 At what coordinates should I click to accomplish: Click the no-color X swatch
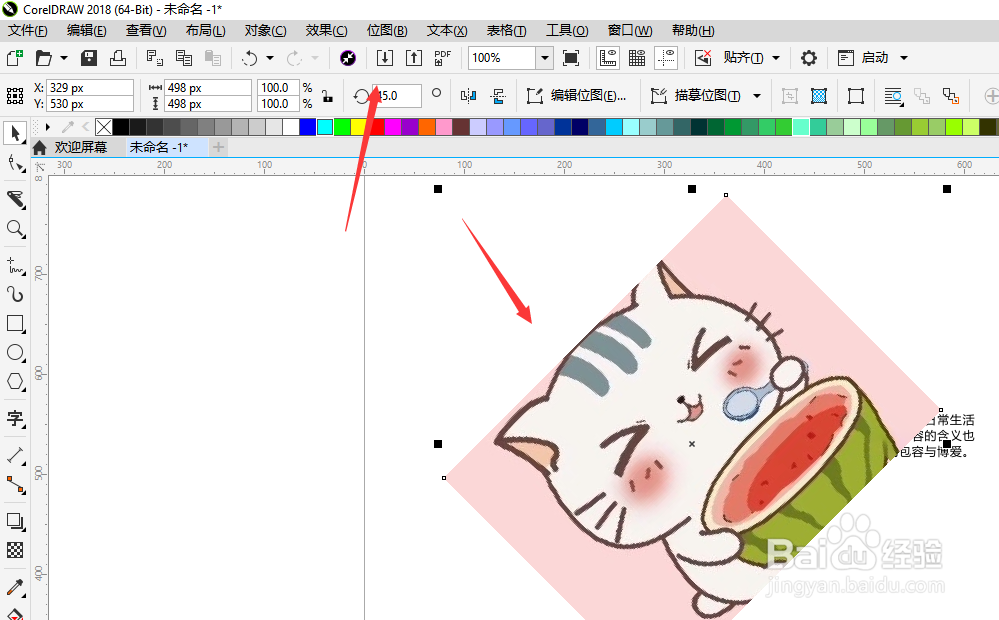tap(103, 127)
